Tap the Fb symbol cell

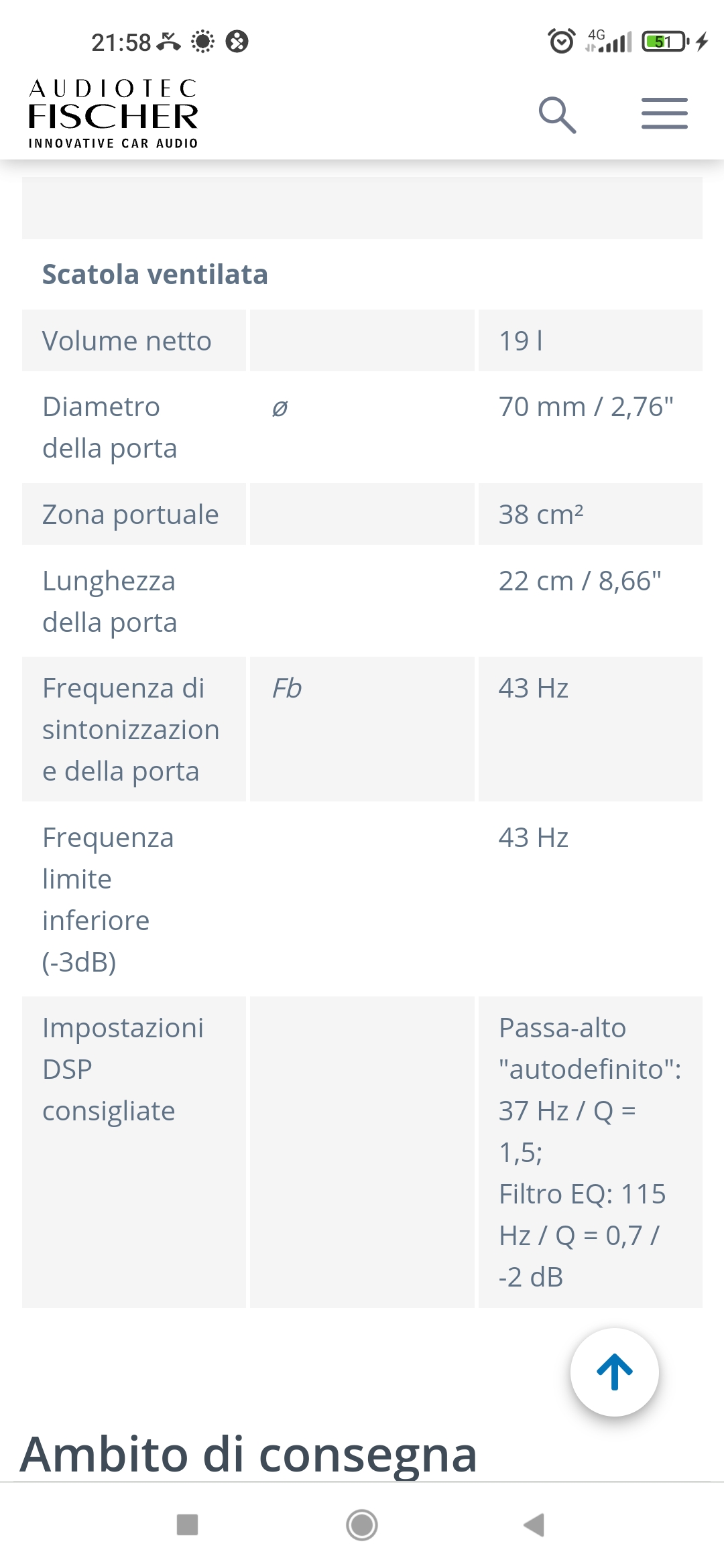coord(362,728)
